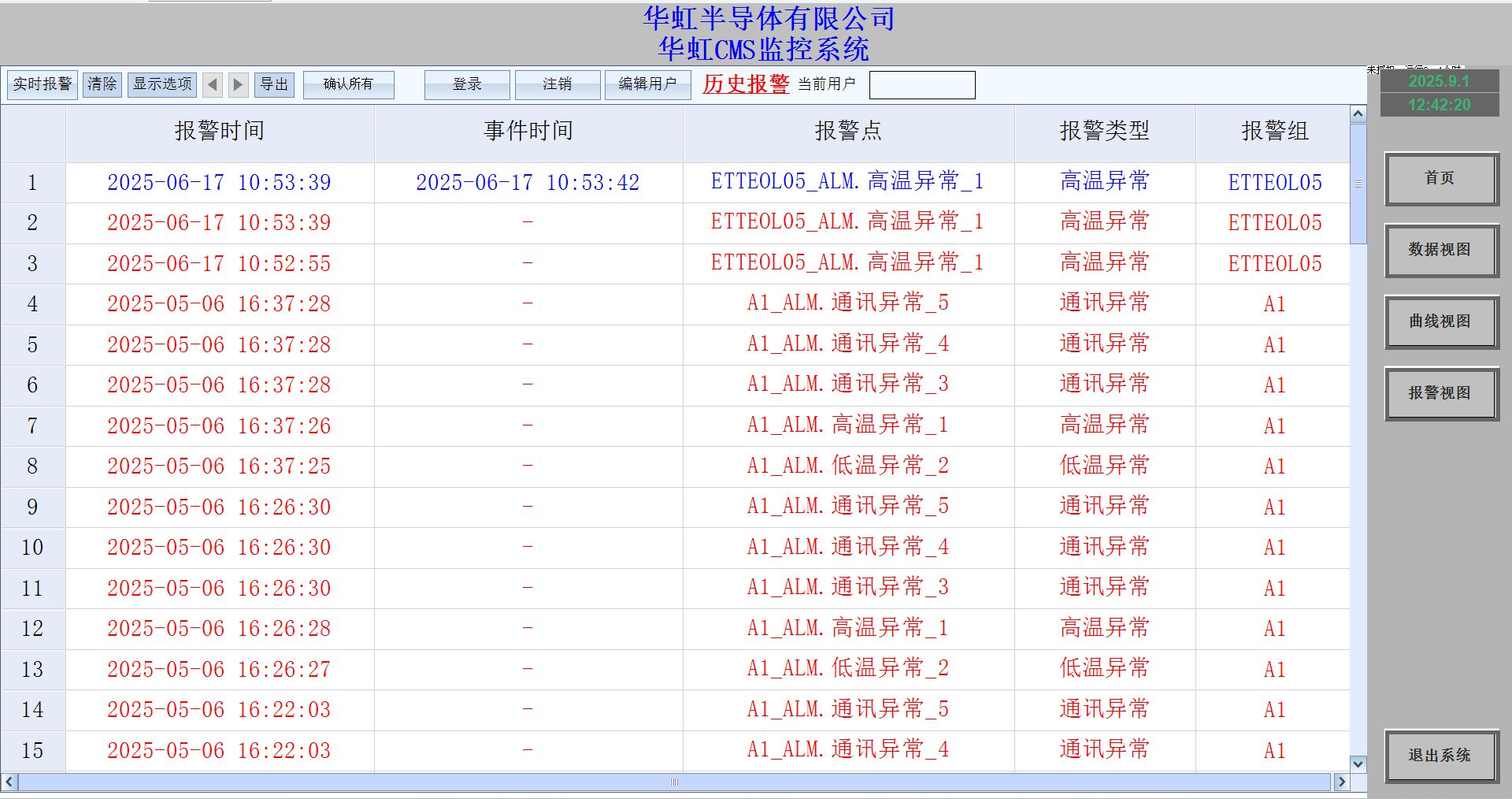1512x799 pixels.
Task: Click the 当前用户 current user field
Action: pos(922,85)
